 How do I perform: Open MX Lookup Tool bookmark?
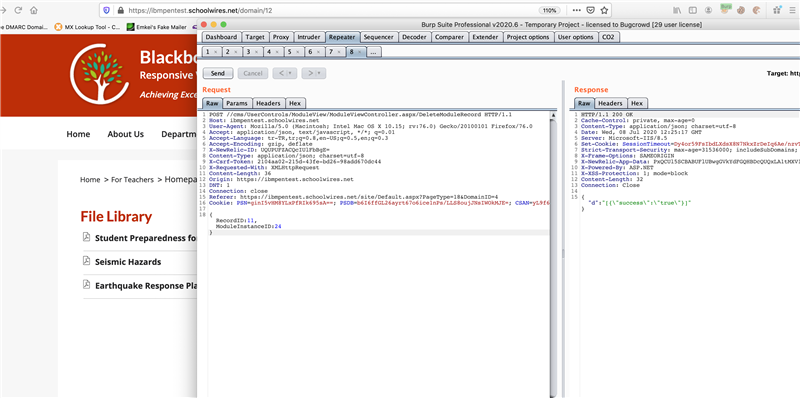[87, 27]
